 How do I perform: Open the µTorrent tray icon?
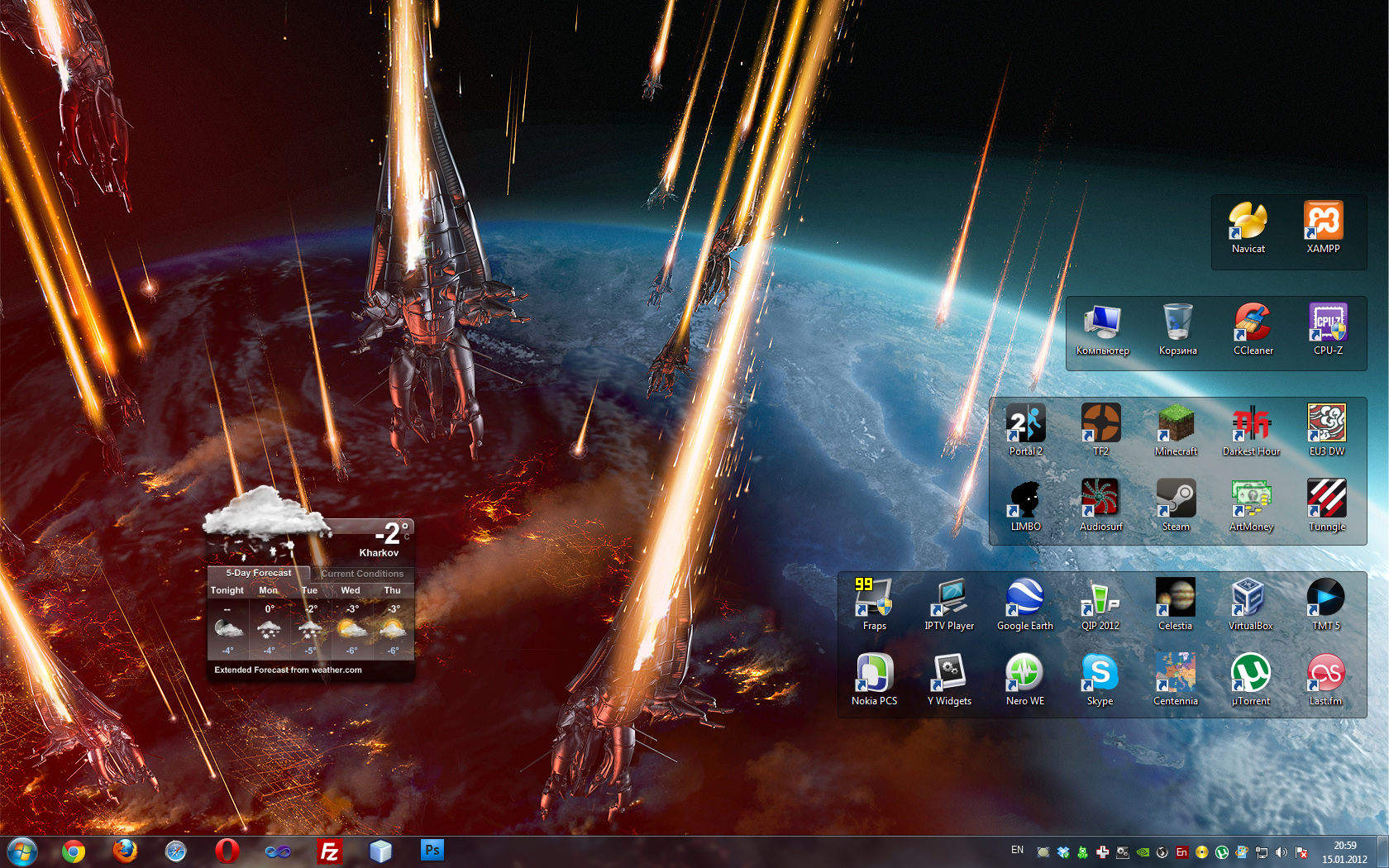(1222, 852)
